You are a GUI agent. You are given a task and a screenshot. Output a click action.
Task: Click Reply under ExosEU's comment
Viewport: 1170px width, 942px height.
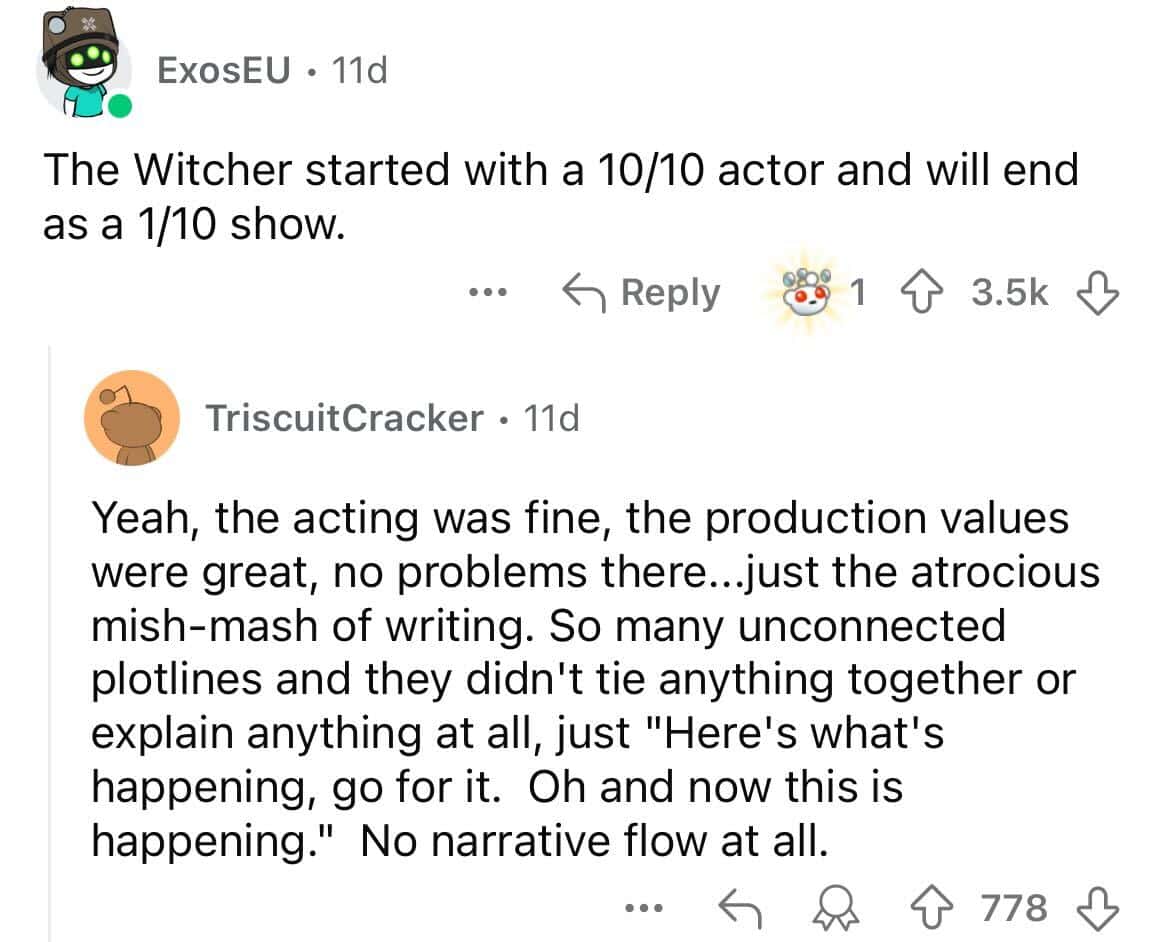[x=640, y=292]
